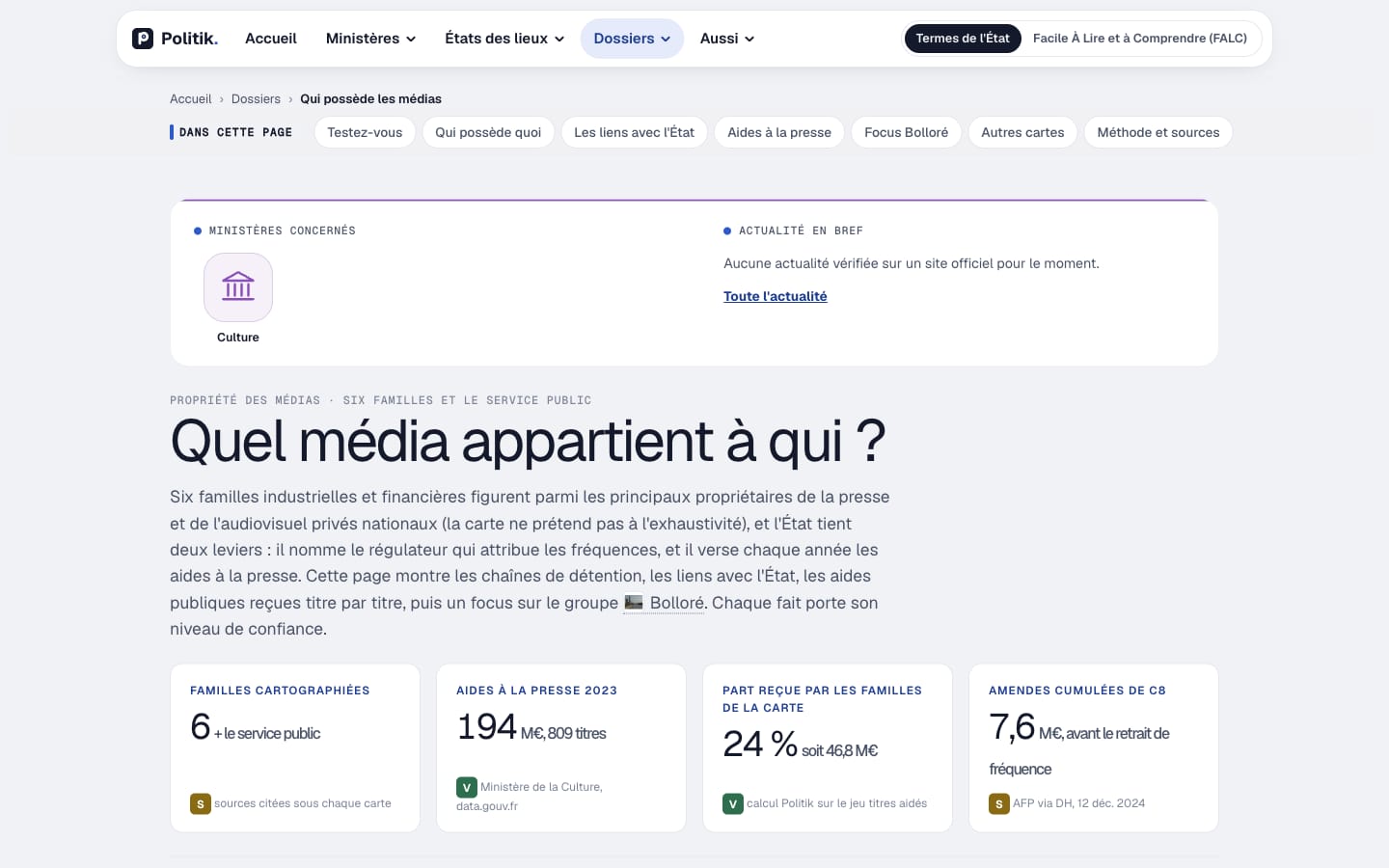Expand the Ministères dropdown menu
The height and width of the screenshot is (868, 1389).
tap(371, 39)
